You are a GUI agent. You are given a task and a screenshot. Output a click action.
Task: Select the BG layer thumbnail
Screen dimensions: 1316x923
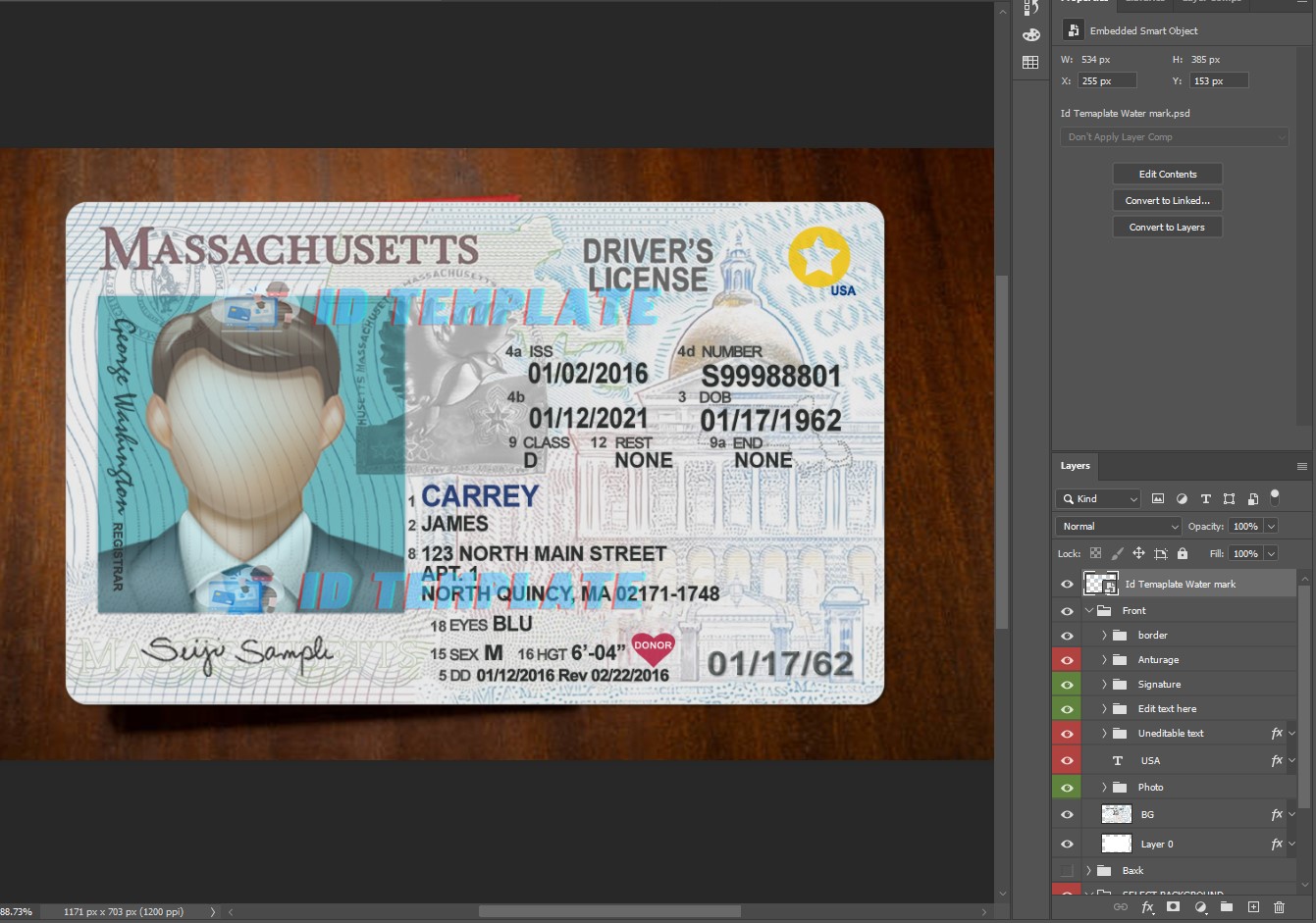[1117, 814]
